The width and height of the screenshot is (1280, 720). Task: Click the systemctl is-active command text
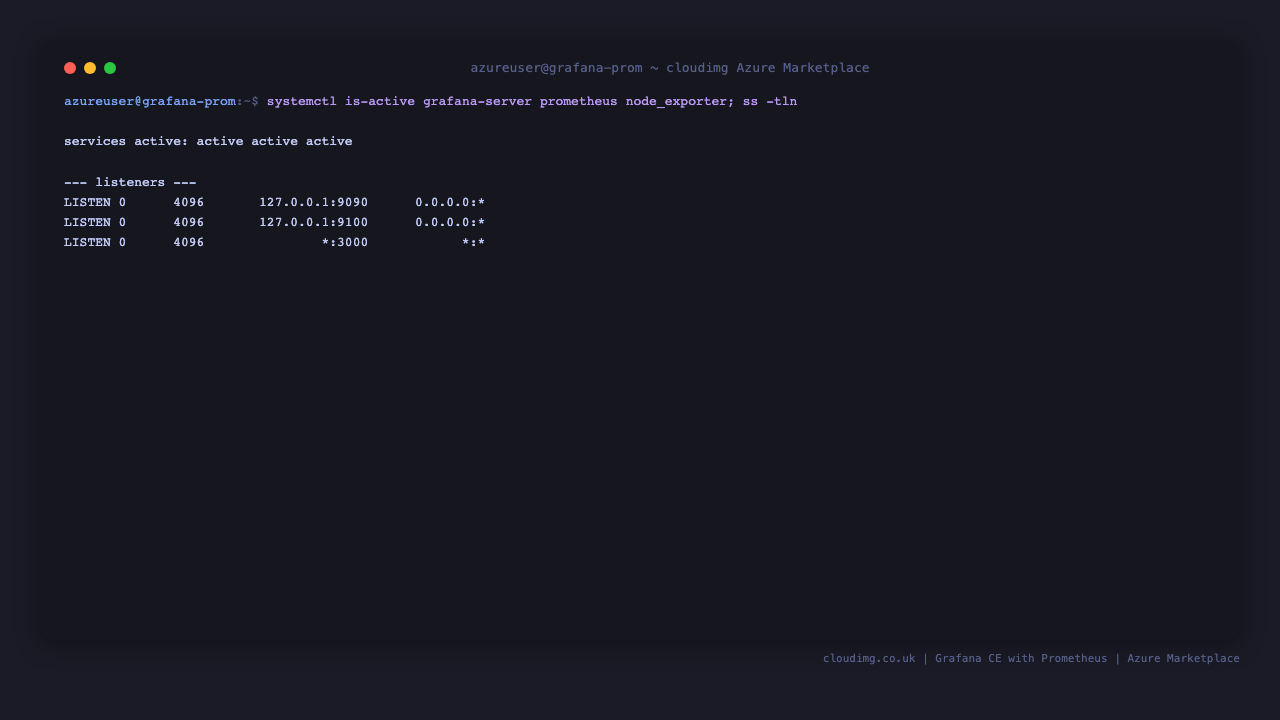(341, 101)
